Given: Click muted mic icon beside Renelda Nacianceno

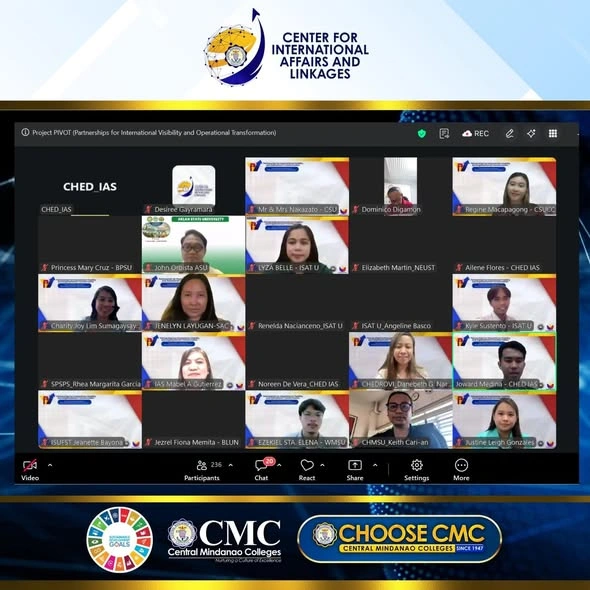Looking at the screenshot, I should click(252, 326).
